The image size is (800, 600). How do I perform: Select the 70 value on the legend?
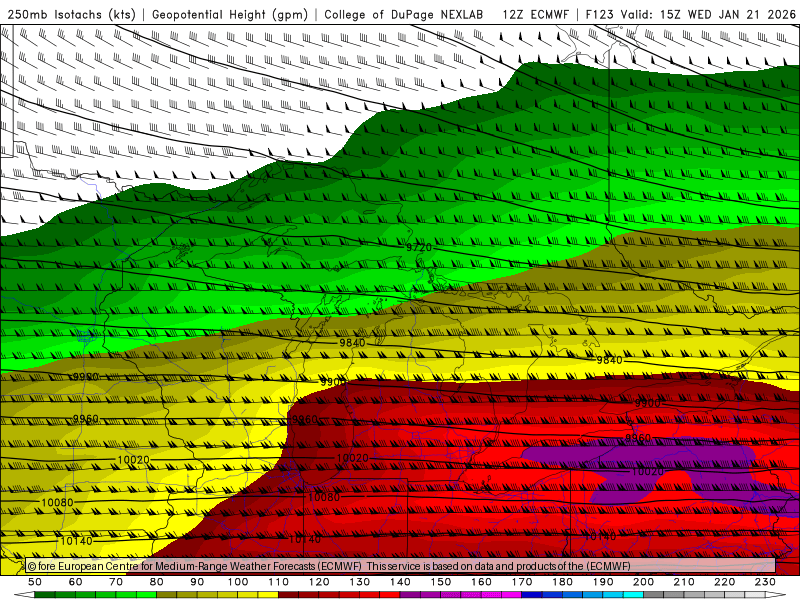pos(116,582)
